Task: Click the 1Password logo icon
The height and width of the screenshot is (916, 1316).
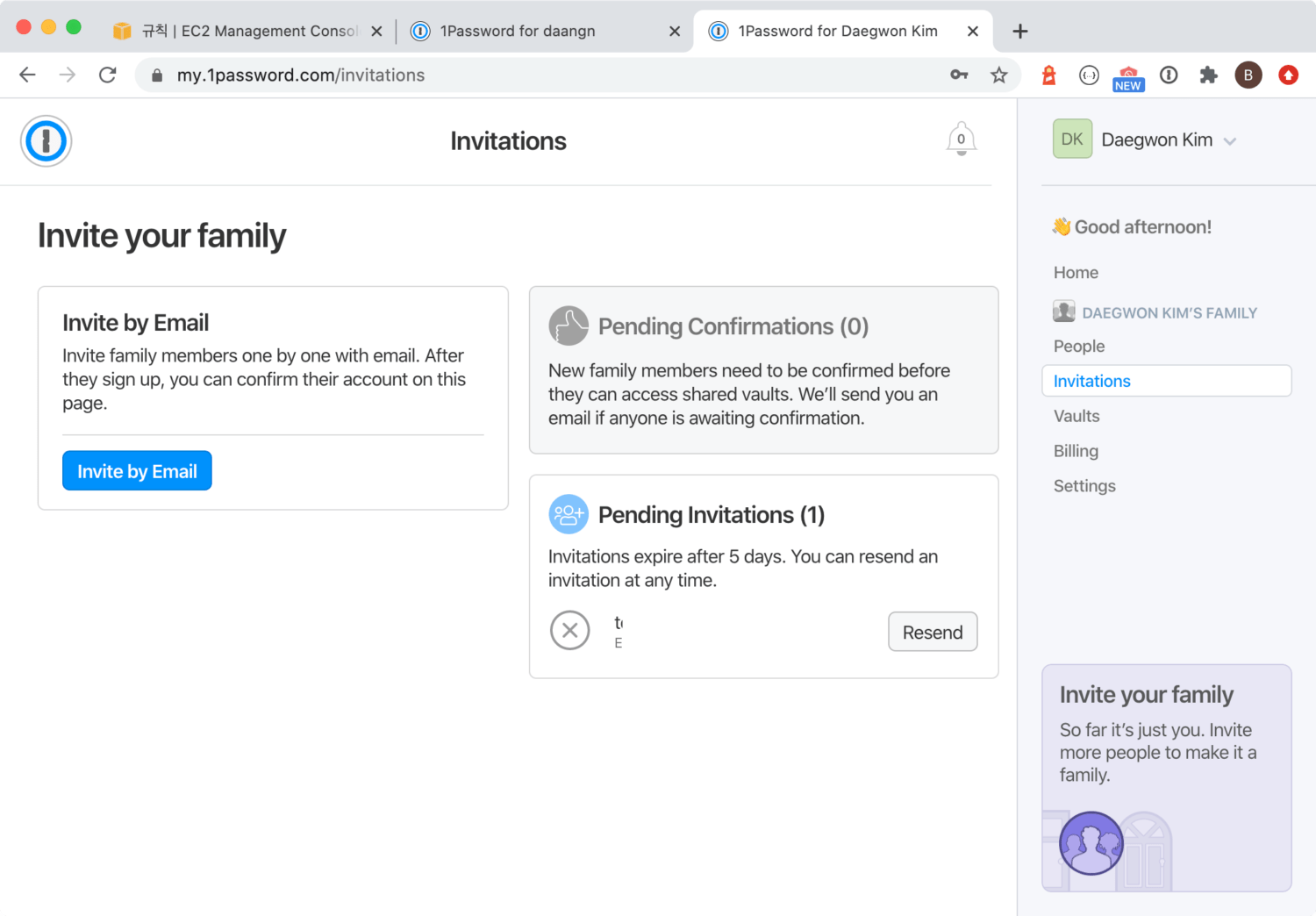Action: click(x=46, y=141)
